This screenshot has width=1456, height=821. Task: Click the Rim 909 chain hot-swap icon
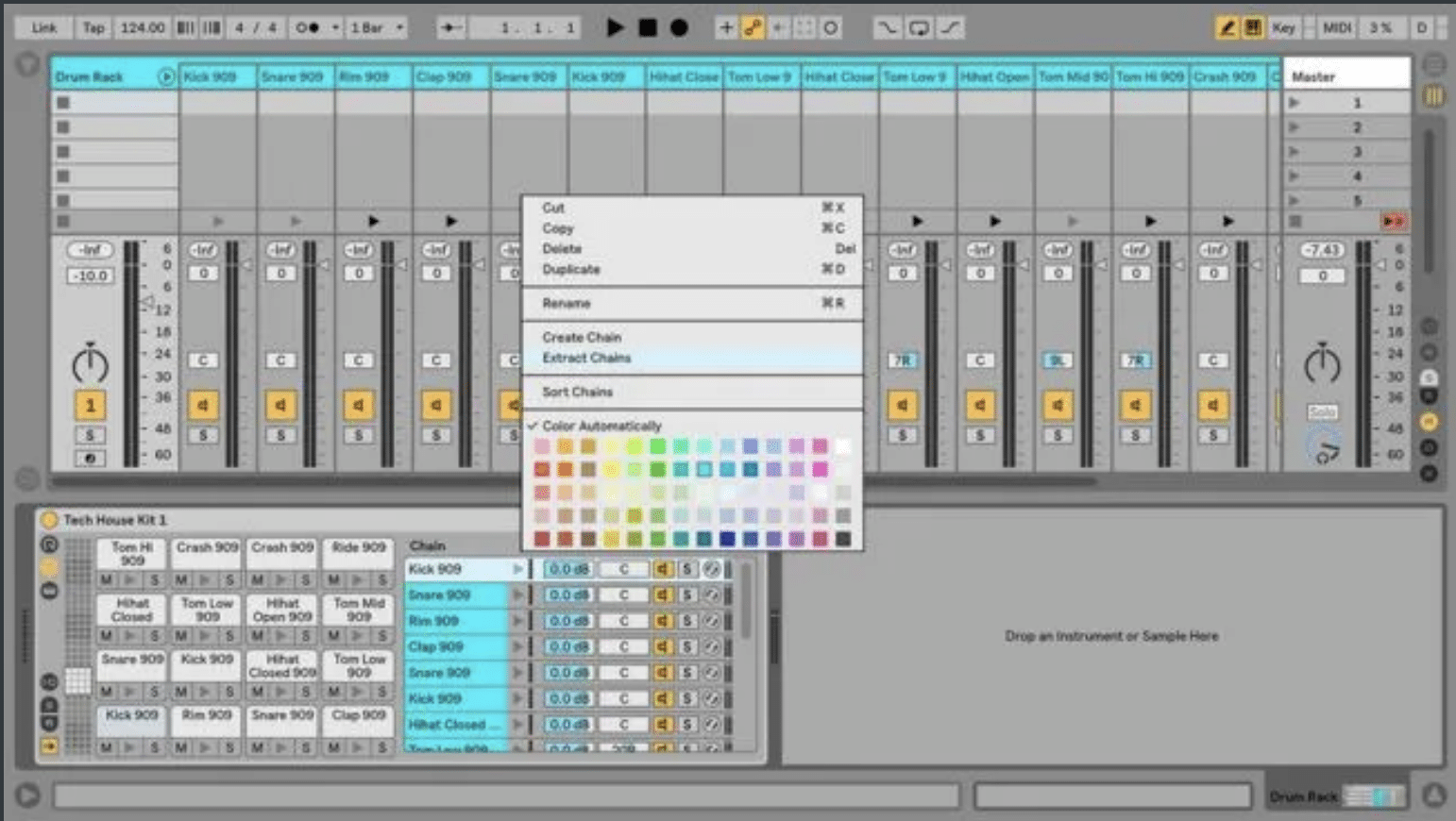712,621
